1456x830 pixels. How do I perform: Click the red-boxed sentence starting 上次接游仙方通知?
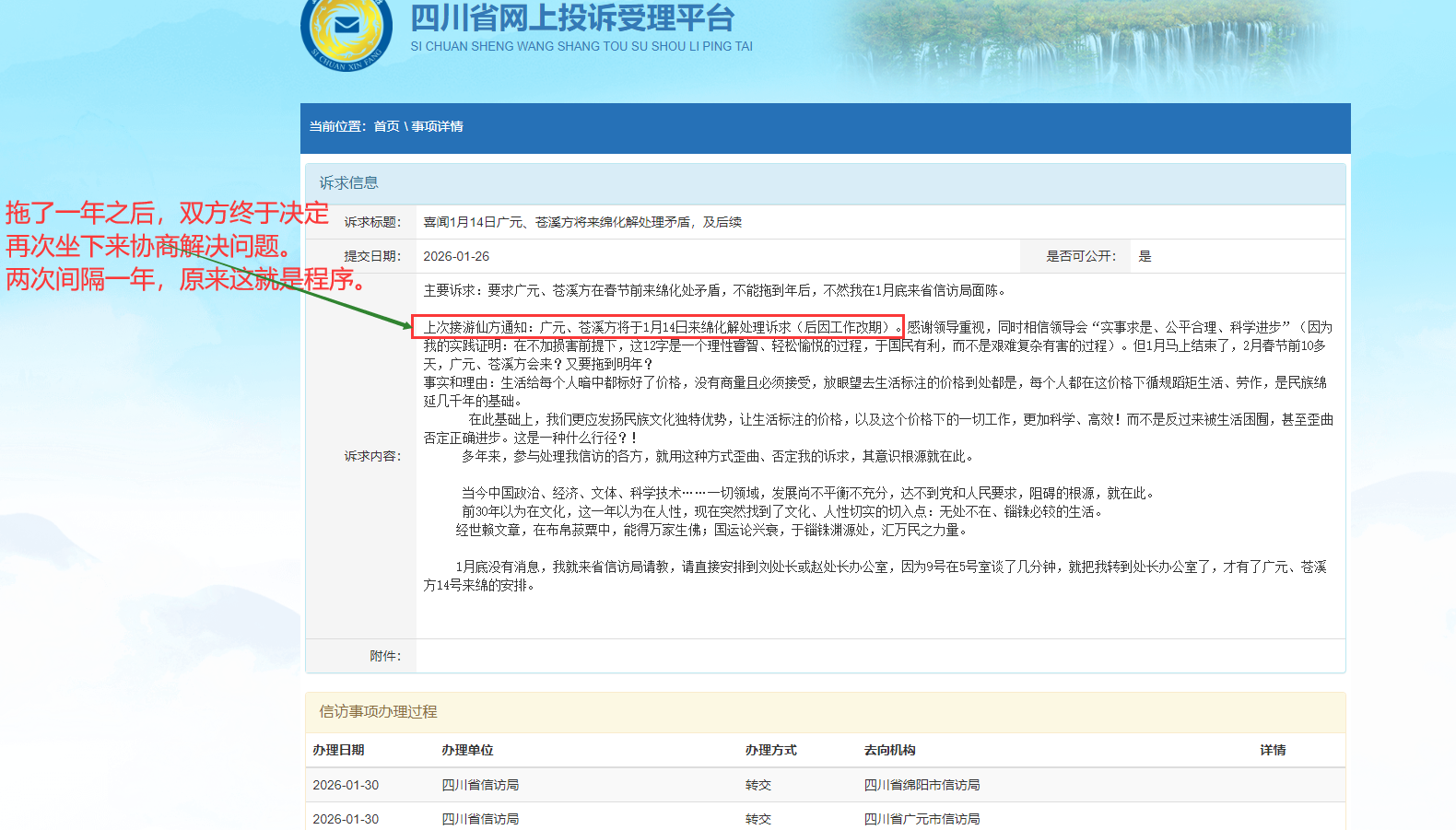657,327
